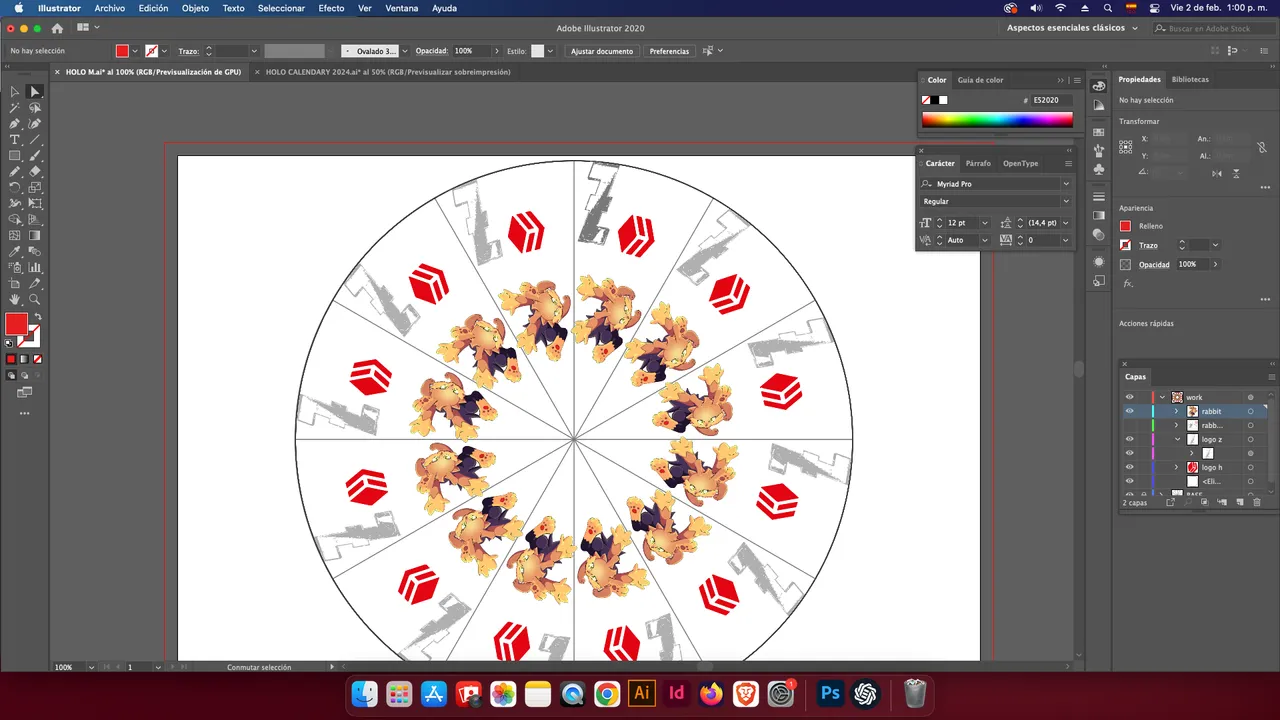This screenshot has height=720, width=1280.
Task: Select the Artboard tool
Action: click(x=15, y=283)
